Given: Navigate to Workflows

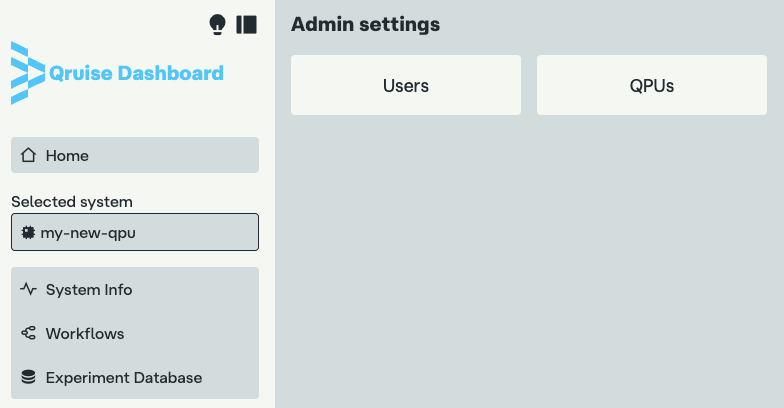Looking at the screenshot, I should [x=85, y=334].
